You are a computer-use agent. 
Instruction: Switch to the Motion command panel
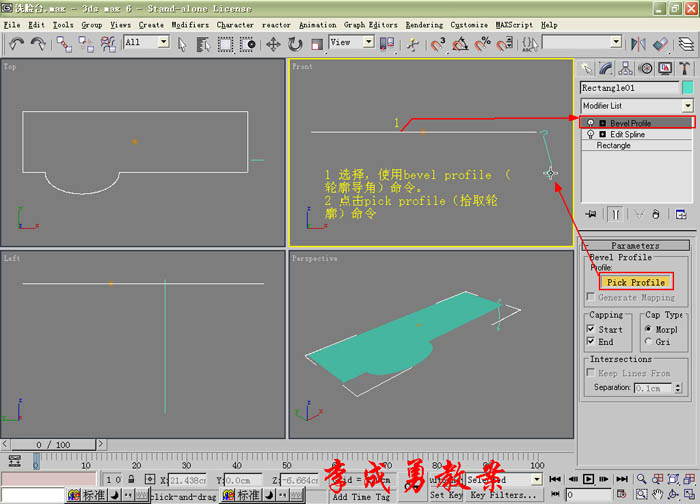tap(645, 68)
